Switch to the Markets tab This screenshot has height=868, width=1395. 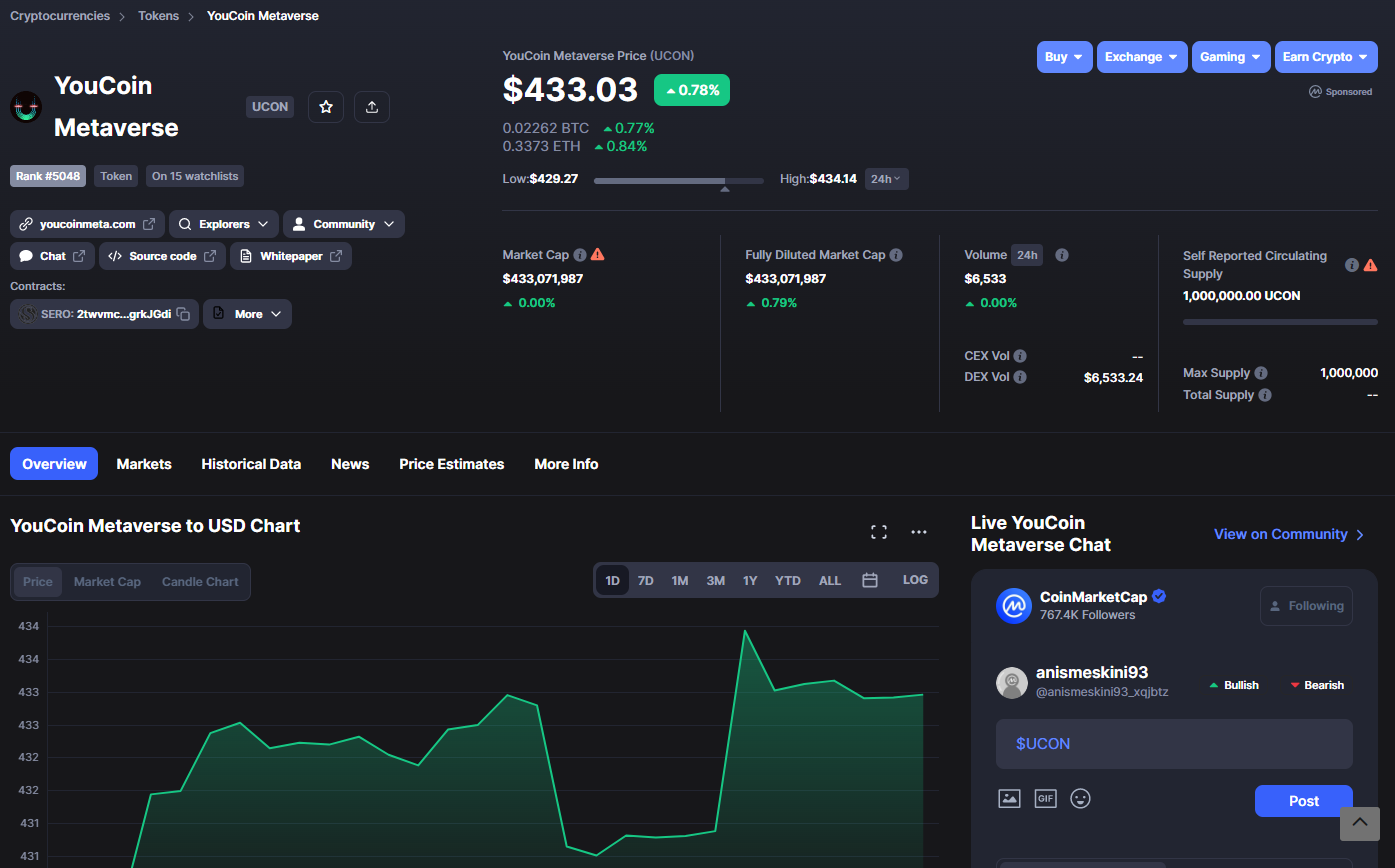[144, 464]
